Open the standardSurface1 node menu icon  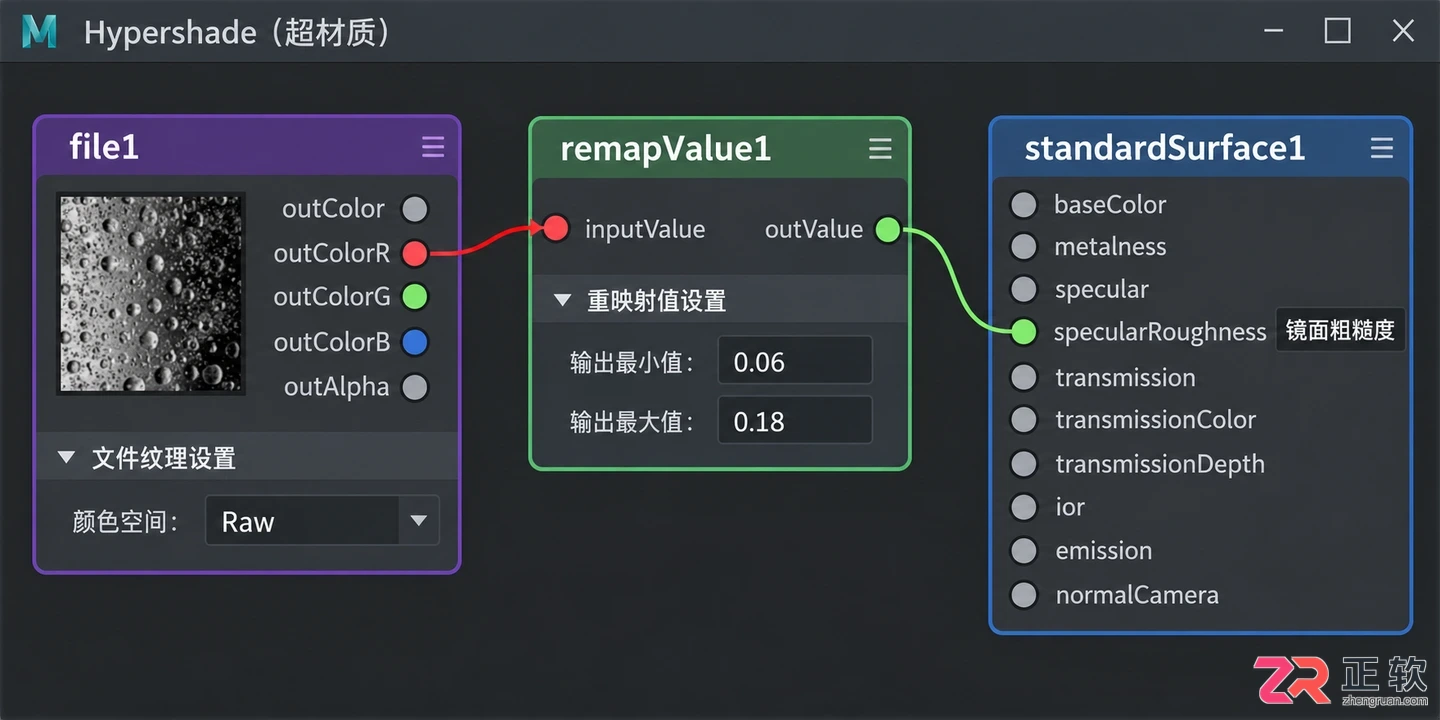point(1382,149)
